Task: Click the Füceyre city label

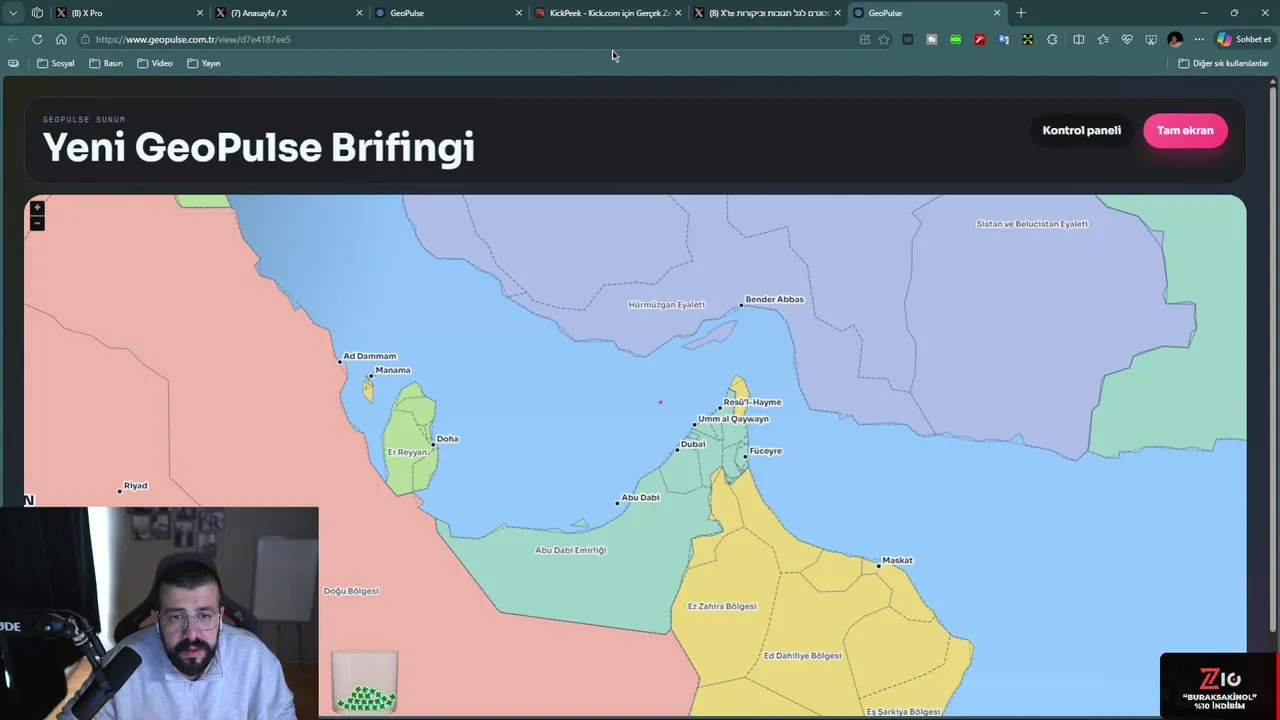Action: click(766, 451)
